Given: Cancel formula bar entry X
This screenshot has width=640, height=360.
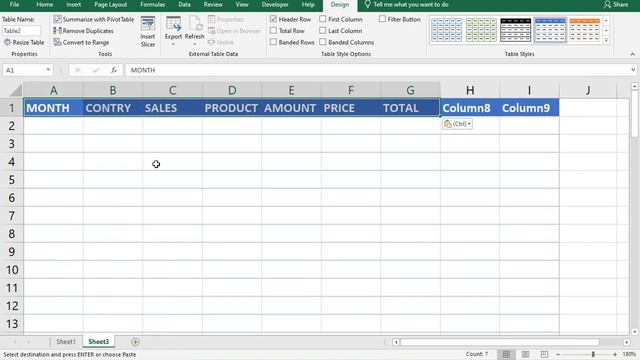Looking at the screenshot, I should 78,70.
